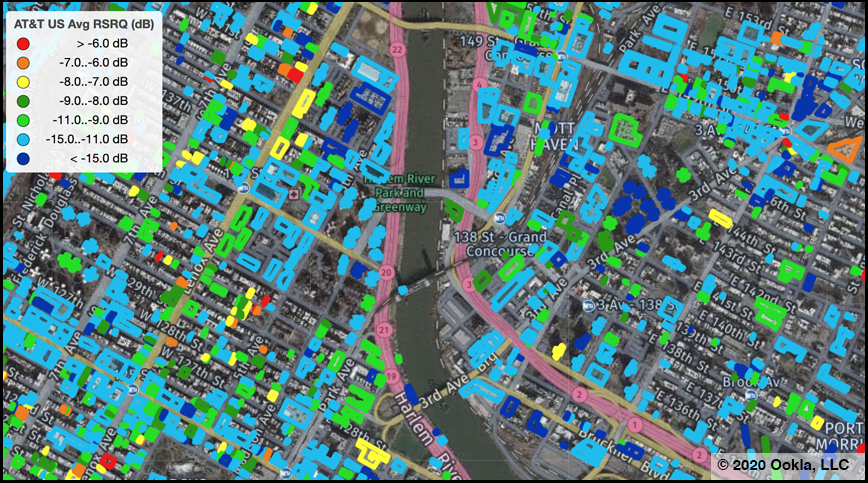Click the exit 20 highway shield
Screen dimensions: 868x483
(x=386, y=272)
